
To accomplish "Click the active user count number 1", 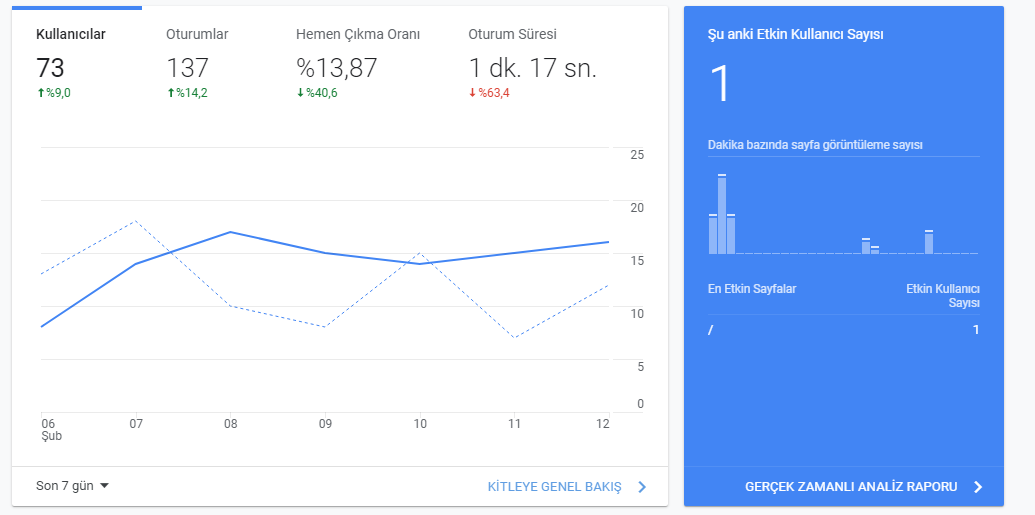I will (x=721, y=84).
